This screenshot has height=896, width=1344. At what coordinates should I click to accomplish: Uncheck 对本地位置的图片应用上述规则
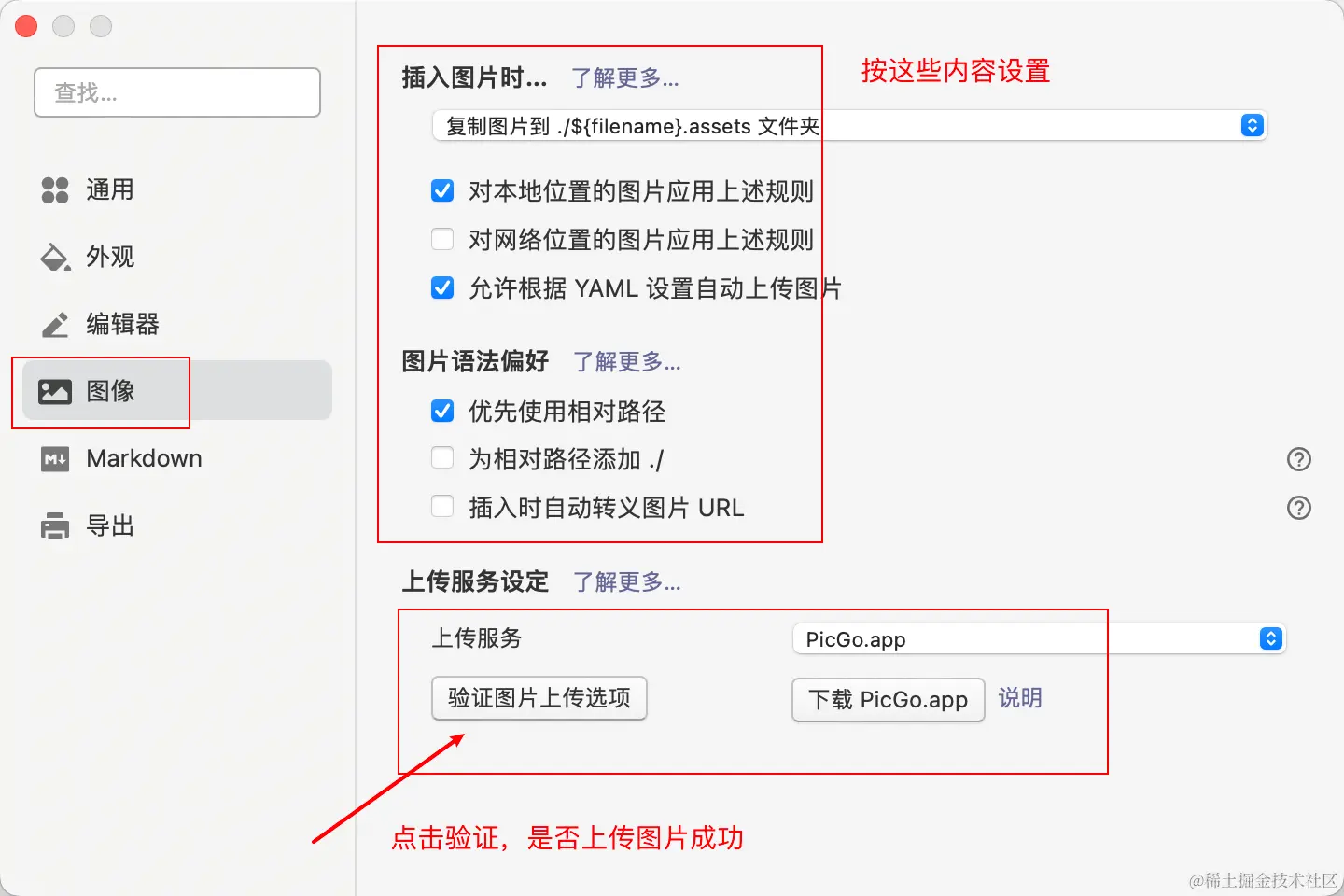pos(442,190)
